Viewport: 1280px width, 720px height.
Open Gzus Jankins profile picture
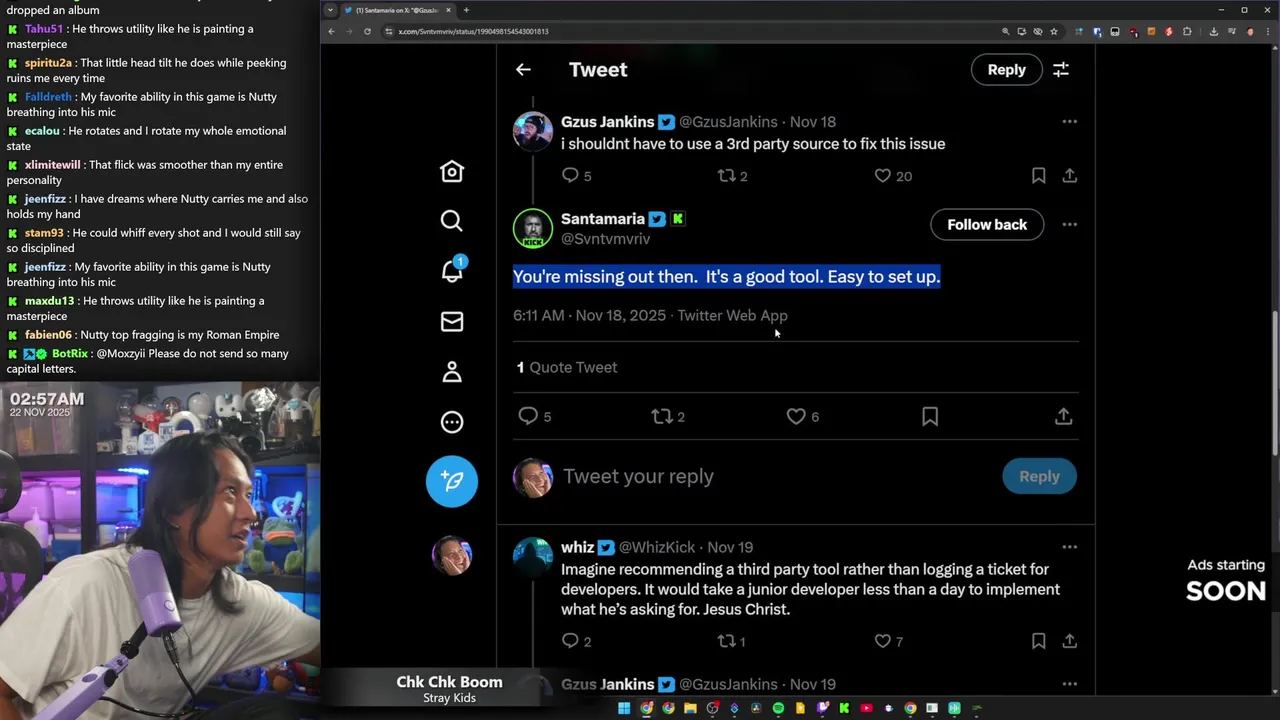tap(533, 131)
